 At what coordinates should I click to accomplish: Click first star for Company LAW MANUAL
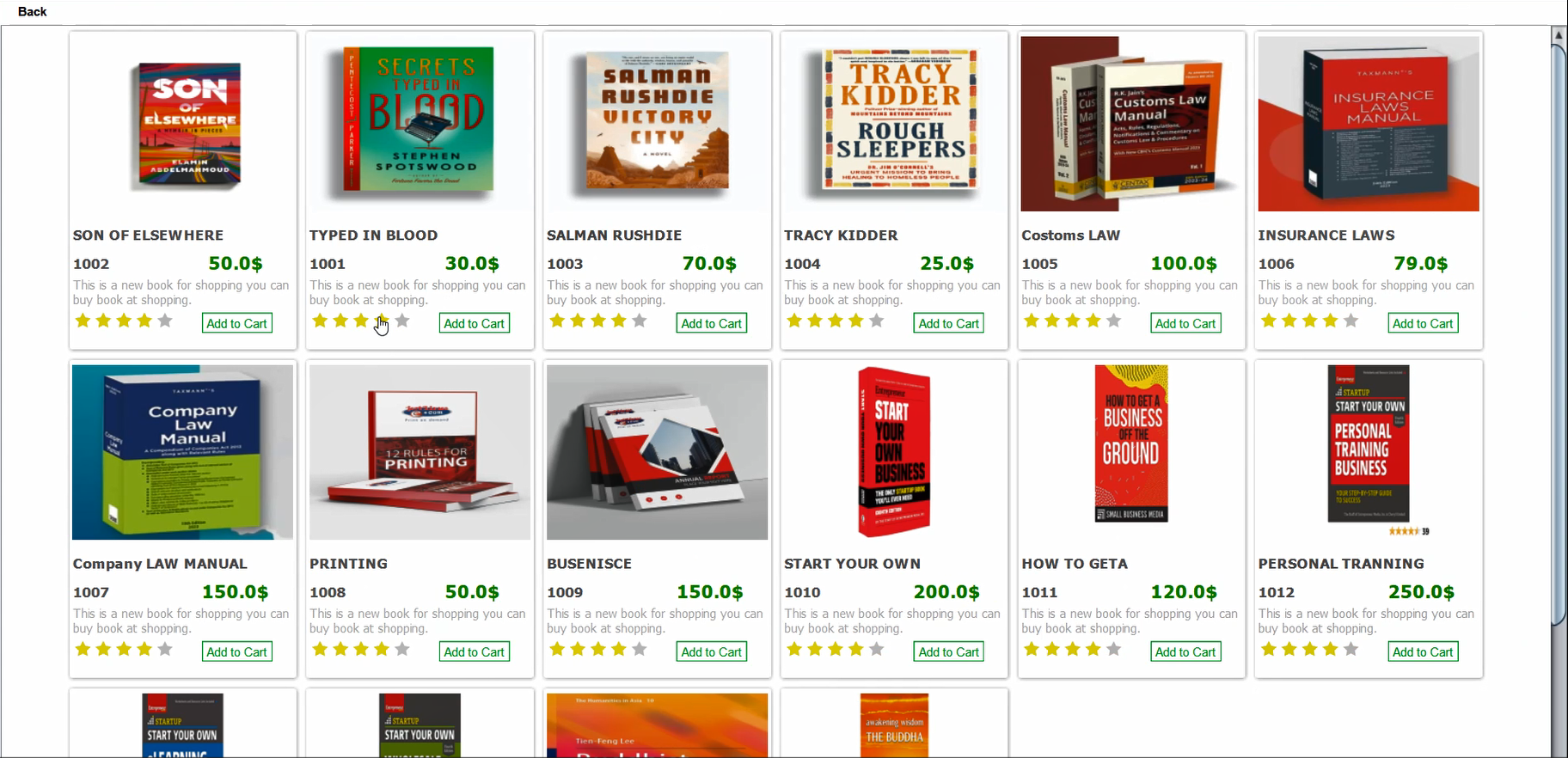(83, 649)
